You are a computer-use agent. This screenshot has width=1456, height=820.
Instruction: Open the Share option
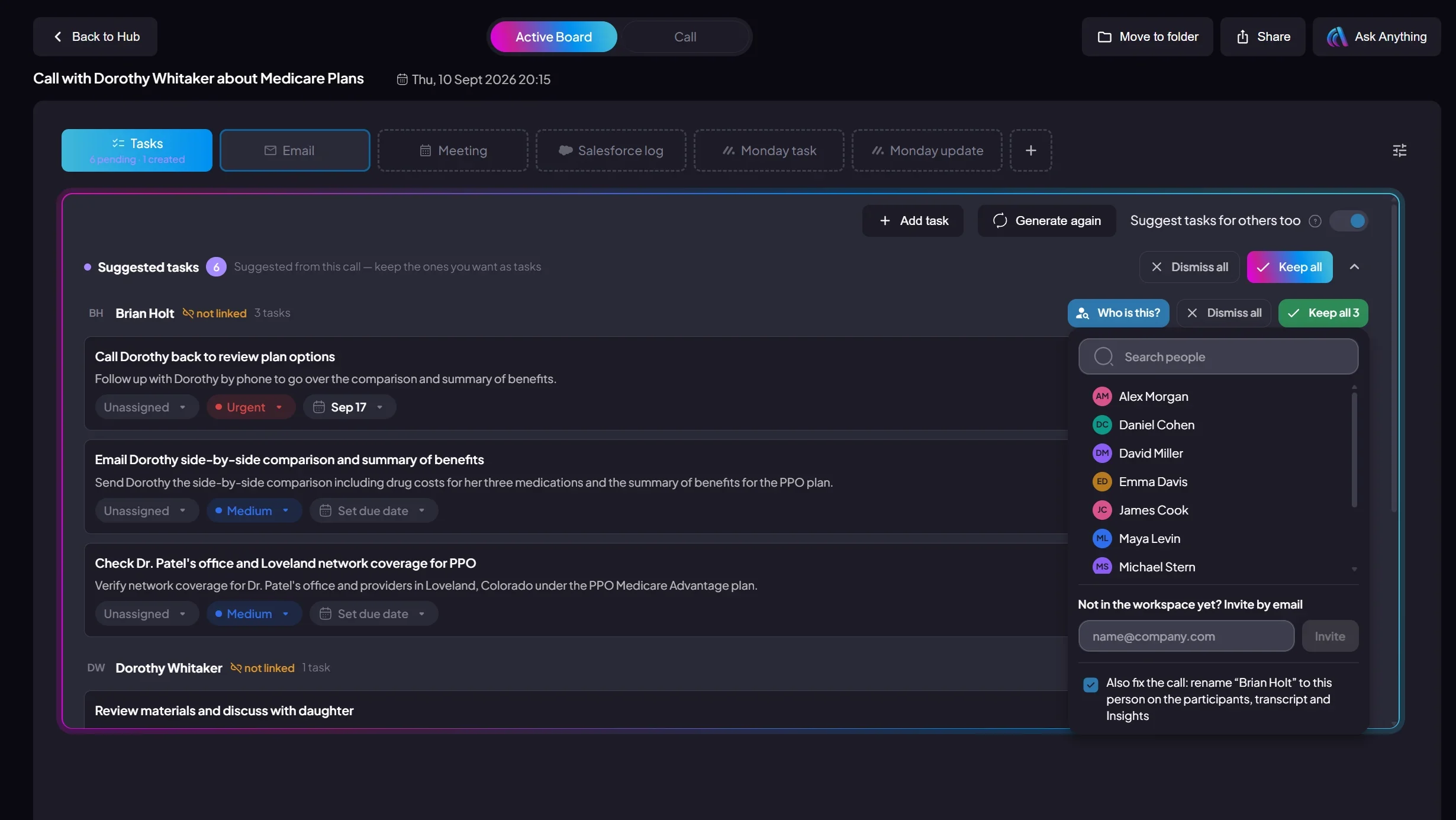pyautogui.click(x=1262, y=37)
